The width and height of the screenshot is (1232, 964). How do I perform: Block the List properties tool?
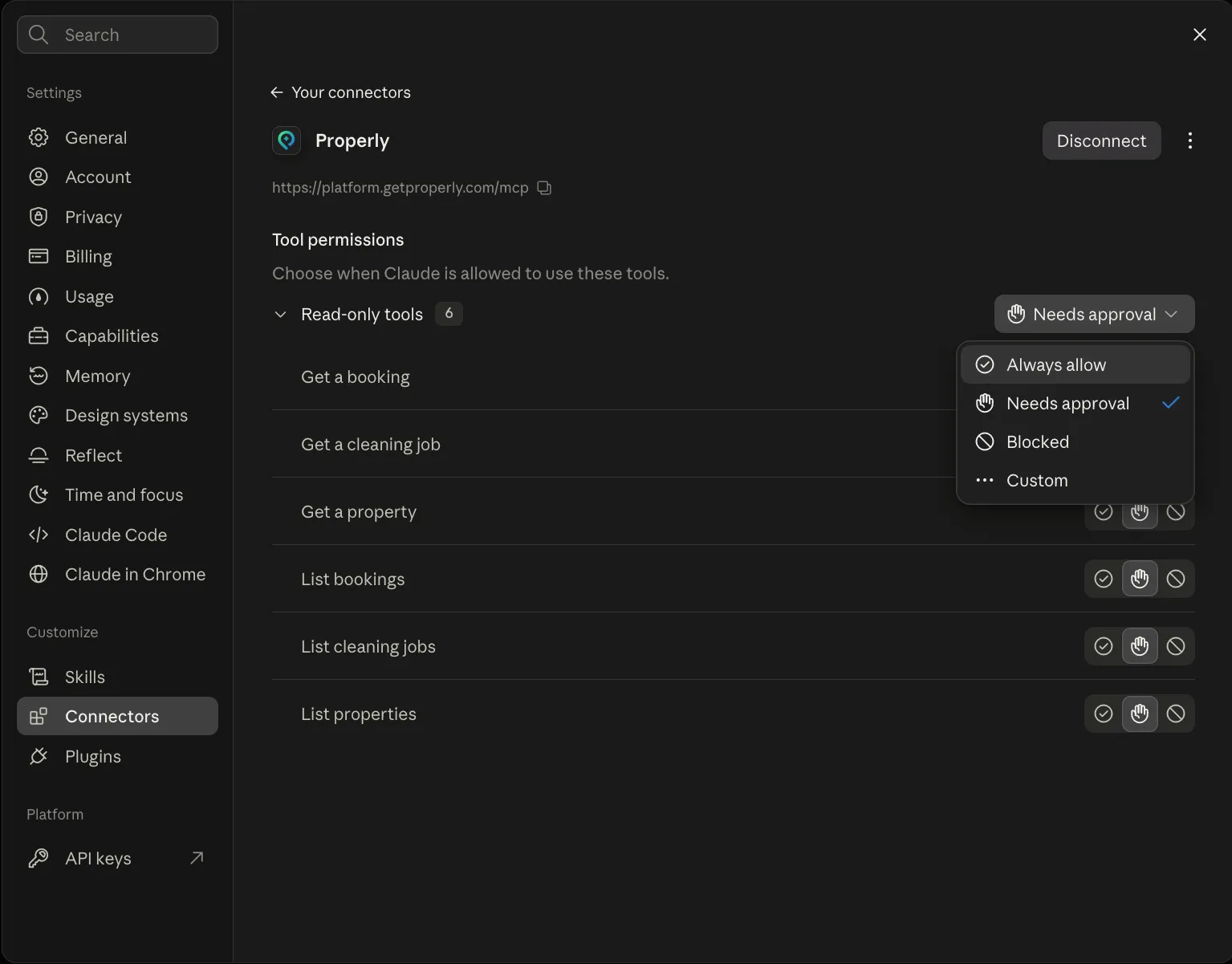[x=1176, y=714]
